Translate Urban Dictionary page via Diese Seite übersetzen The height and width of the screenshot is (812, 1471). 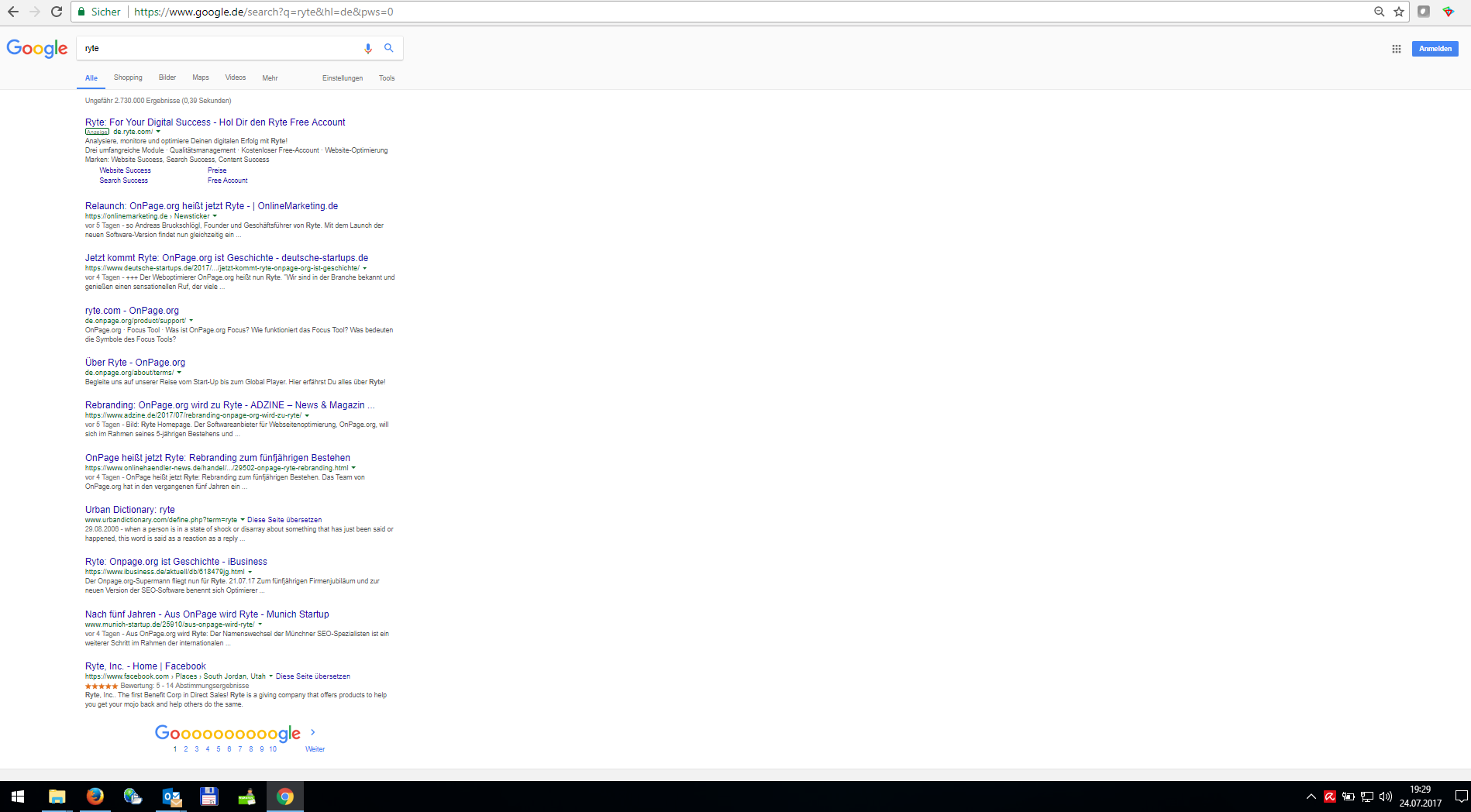tap(284, 520)
